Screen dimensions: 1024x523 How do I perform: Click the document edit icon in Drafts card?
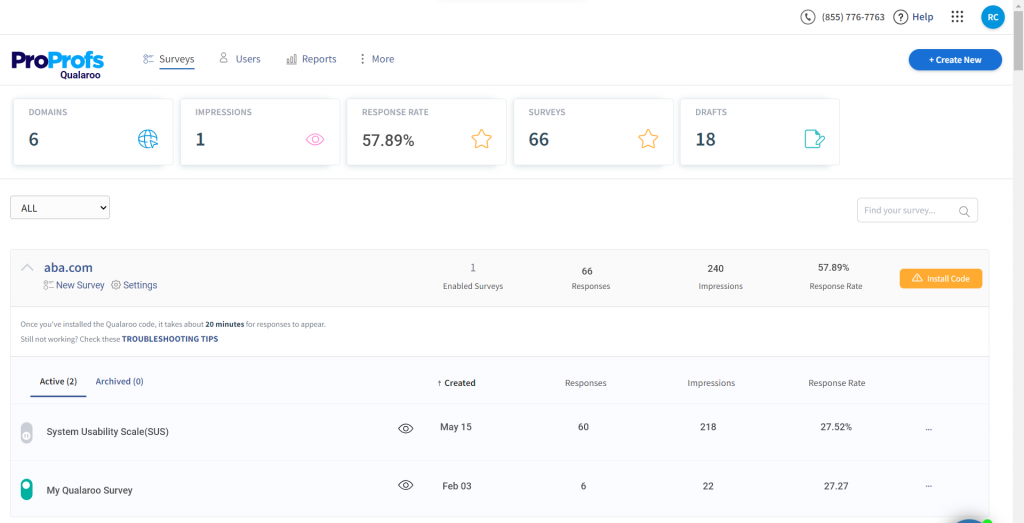(814, 139)
